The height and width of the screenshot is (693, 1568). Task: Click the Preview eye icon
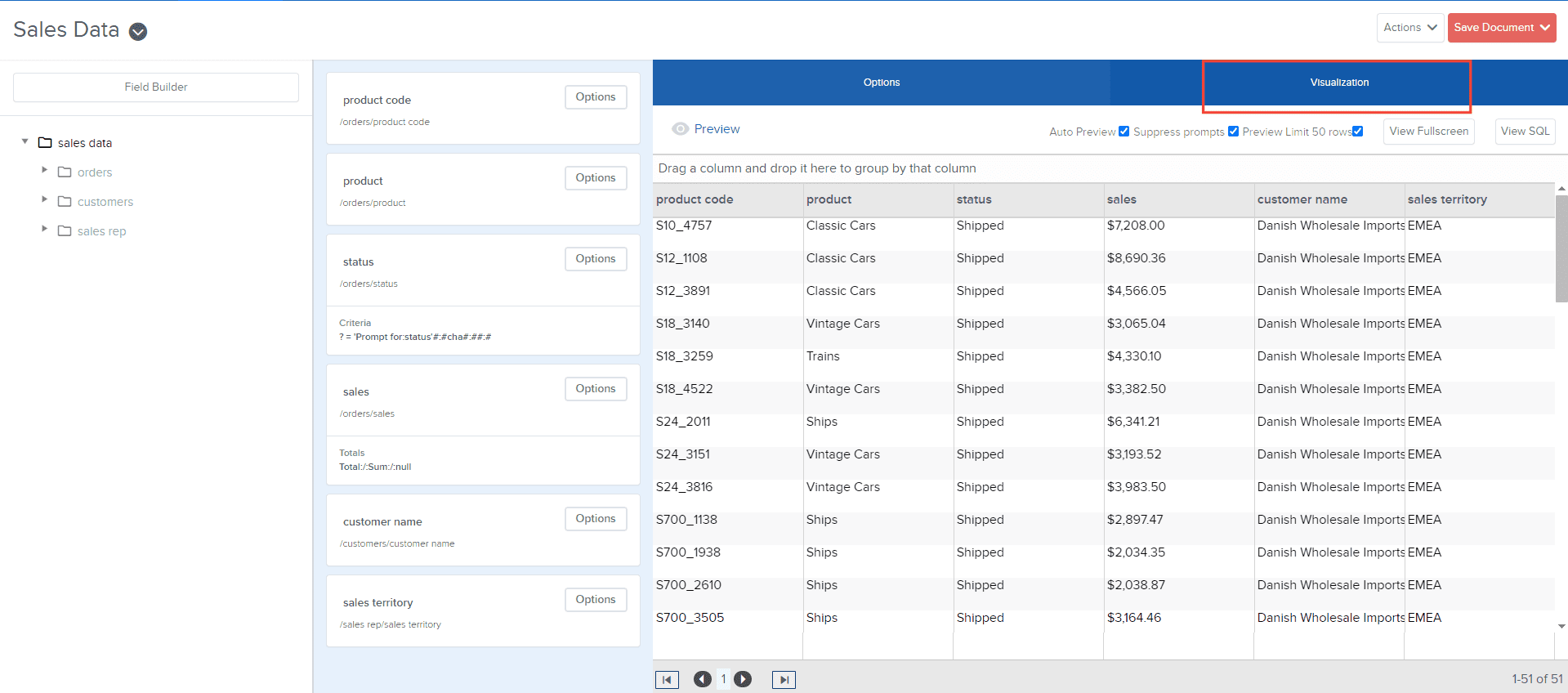point(680,129)
